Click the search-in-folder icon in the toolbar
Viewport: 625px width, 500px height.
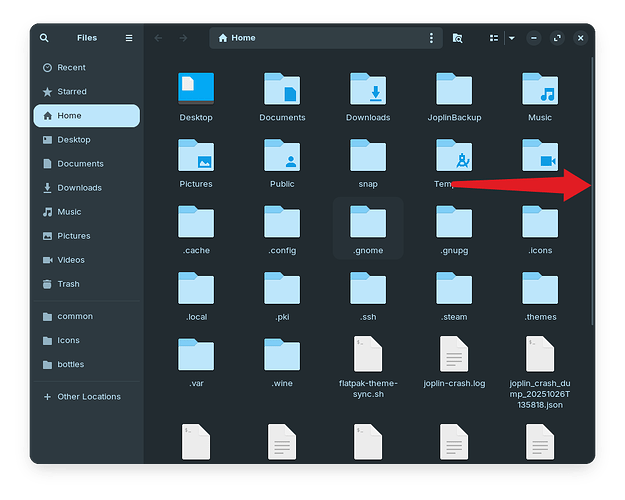click(x=457, y=38)
